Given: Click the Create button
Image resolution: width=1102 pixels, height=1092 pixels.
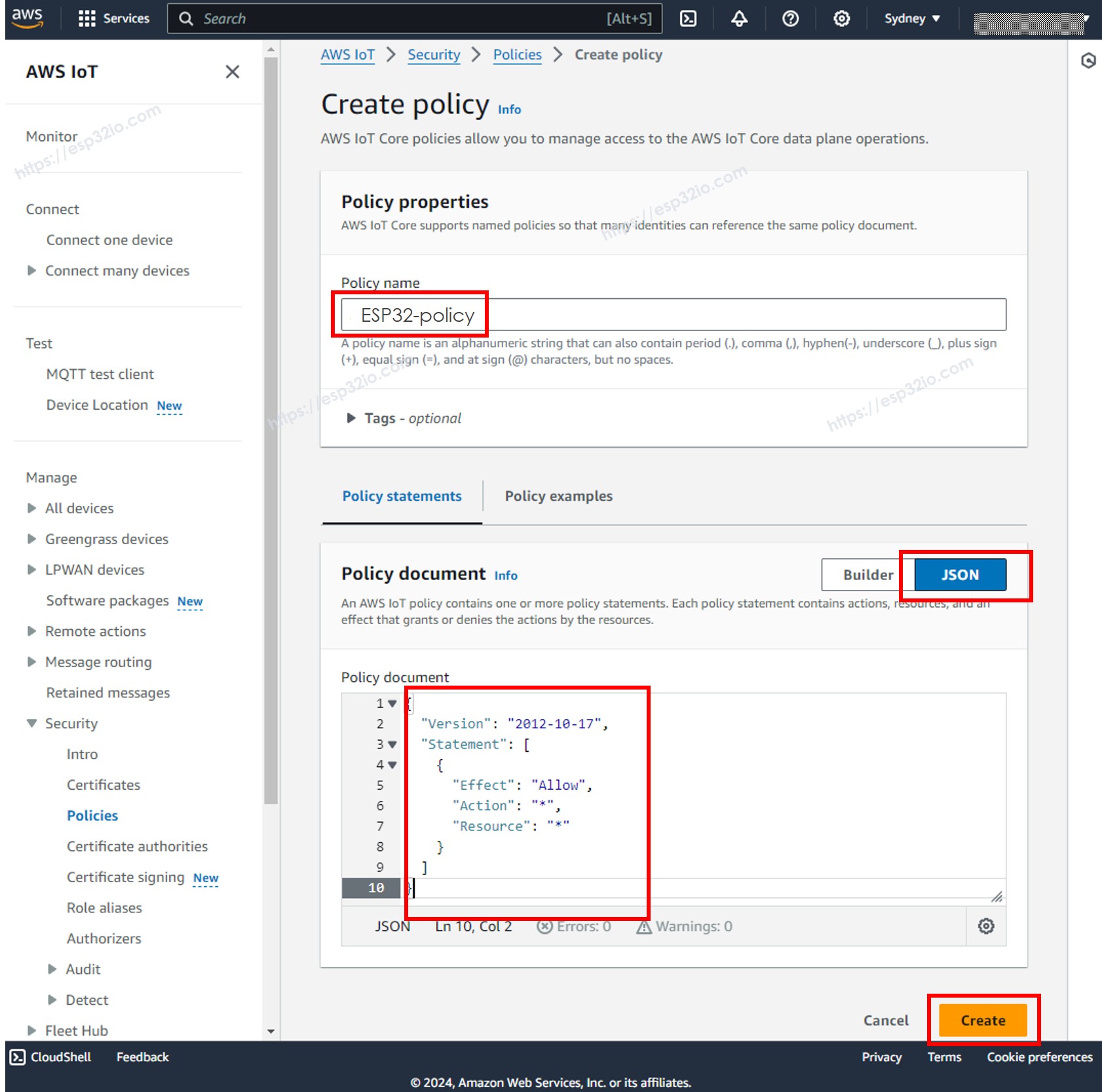Looking at the screenshot, I should pyautogui.click(x=983, y=1020).
